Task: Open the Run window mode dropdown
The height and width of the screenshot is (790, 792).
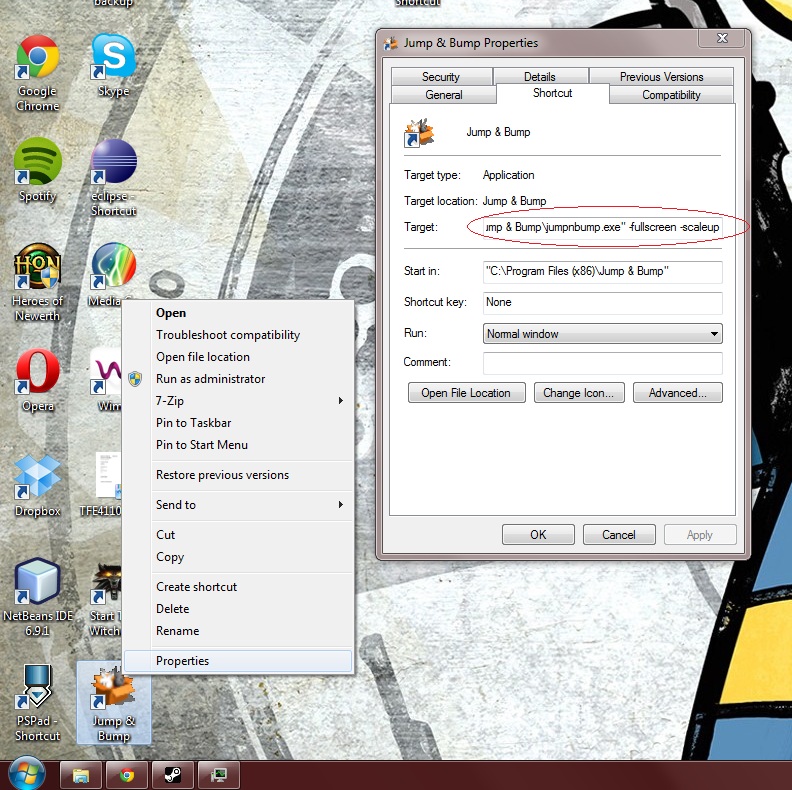Action: [603, 333]
